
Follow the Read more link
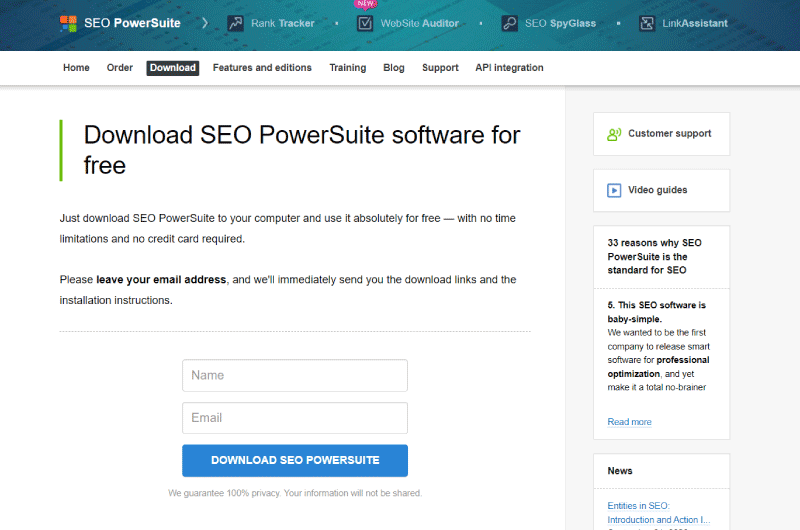point(629,422)
